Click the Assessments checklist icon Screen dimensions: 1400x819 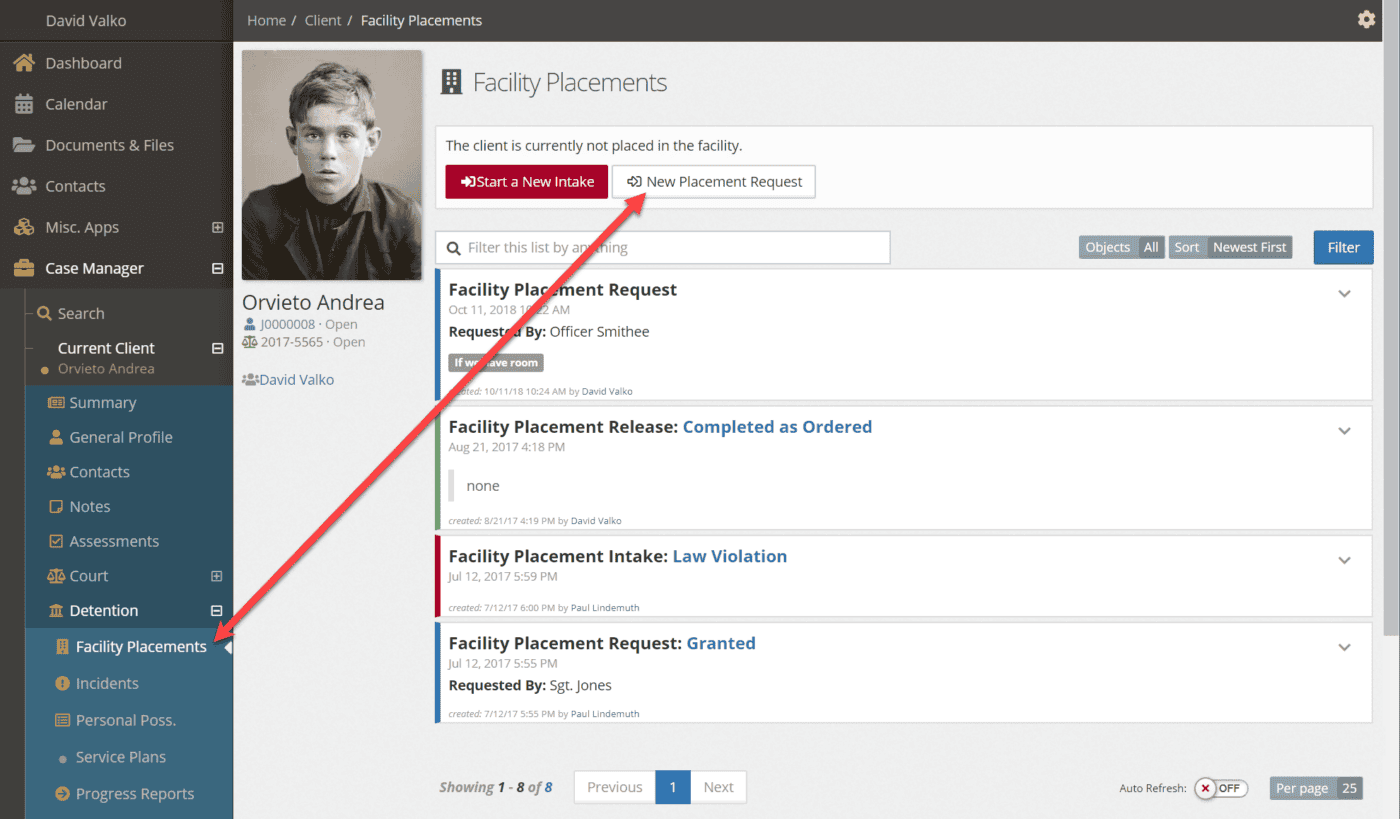(x=56, y=541)
